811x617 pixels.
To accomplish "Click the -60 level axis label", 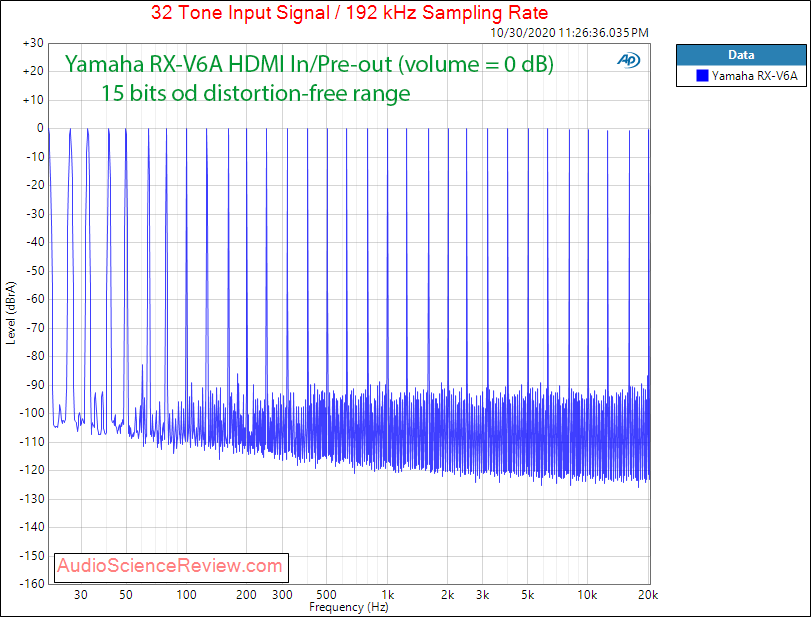I will click(35, 299).
